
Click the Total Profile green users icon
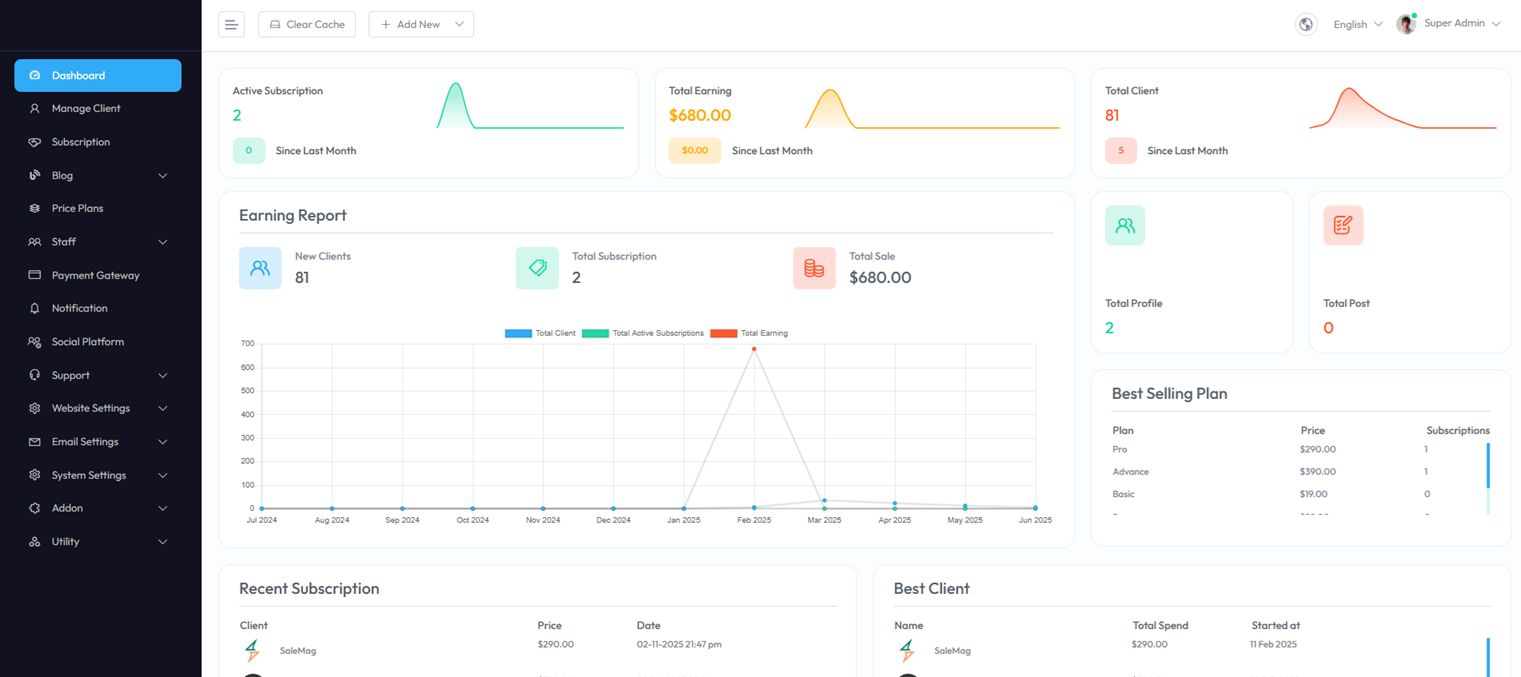tap(1125, 226)
